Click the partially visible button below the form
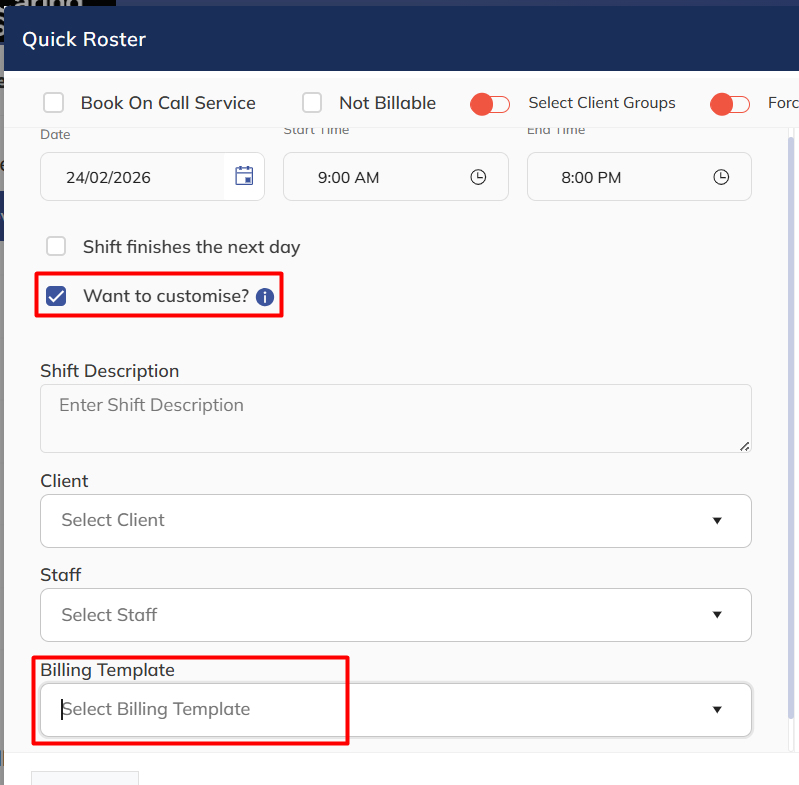 pyautogui.click(x=85, y=778)
